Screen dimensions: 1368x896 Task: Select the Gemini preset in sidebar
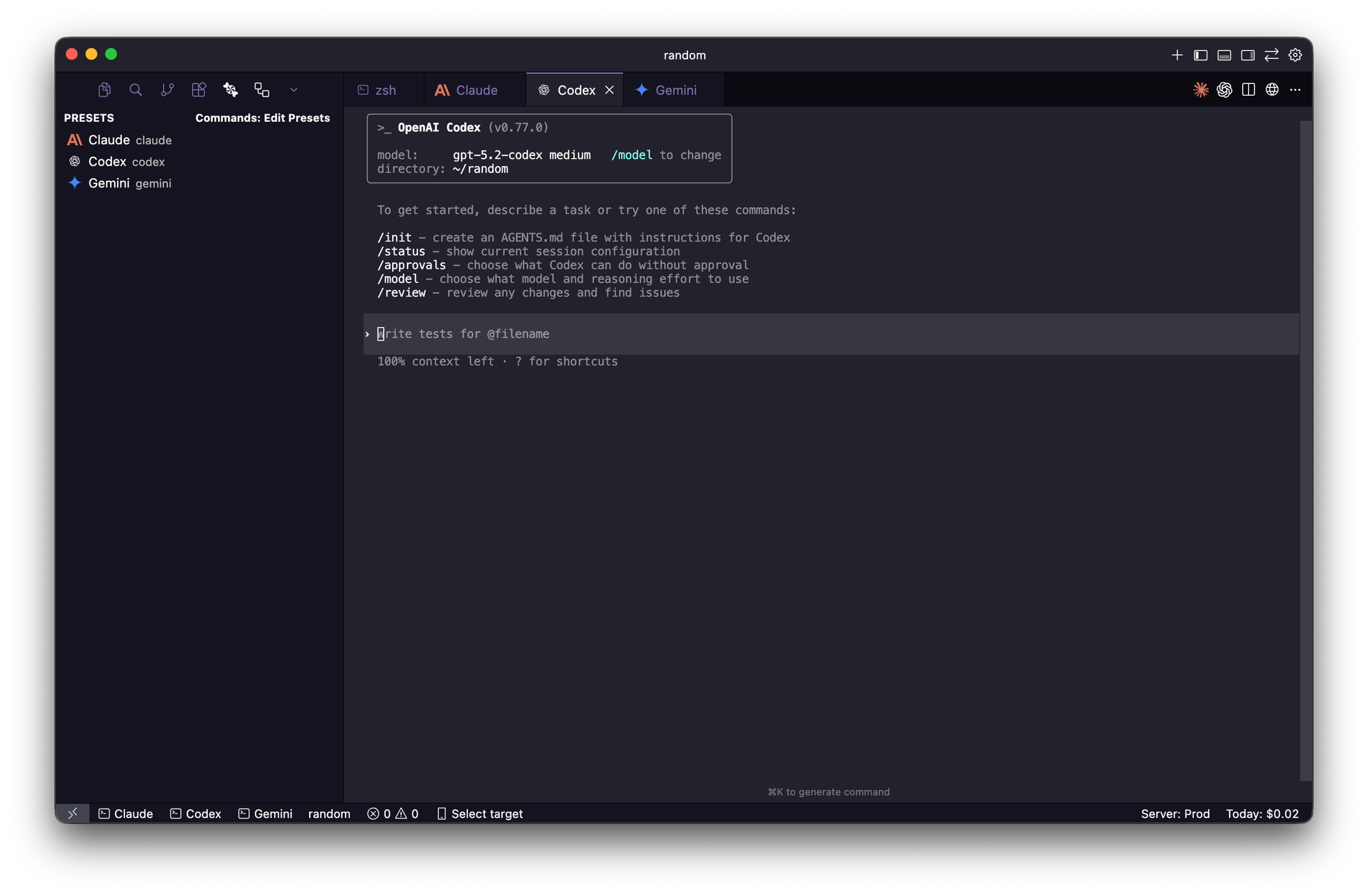click(x=199, y=183)
